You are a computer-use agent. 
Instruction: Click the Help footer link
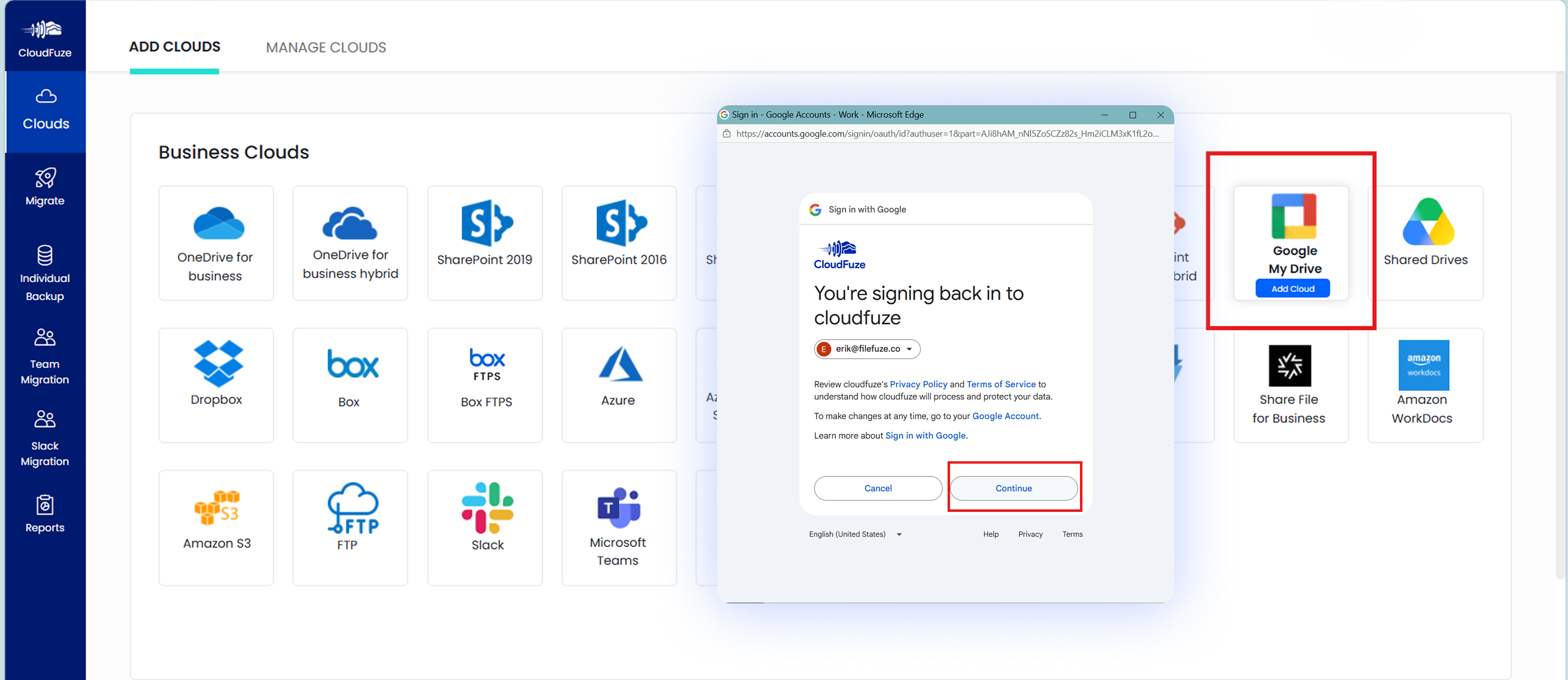tap(991, 535)
